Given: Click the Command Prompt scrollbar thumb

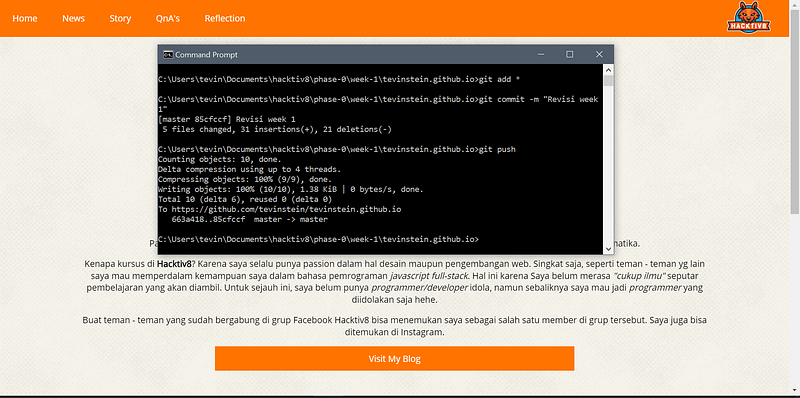Looking at the screenshot, I should pos(608,81).
